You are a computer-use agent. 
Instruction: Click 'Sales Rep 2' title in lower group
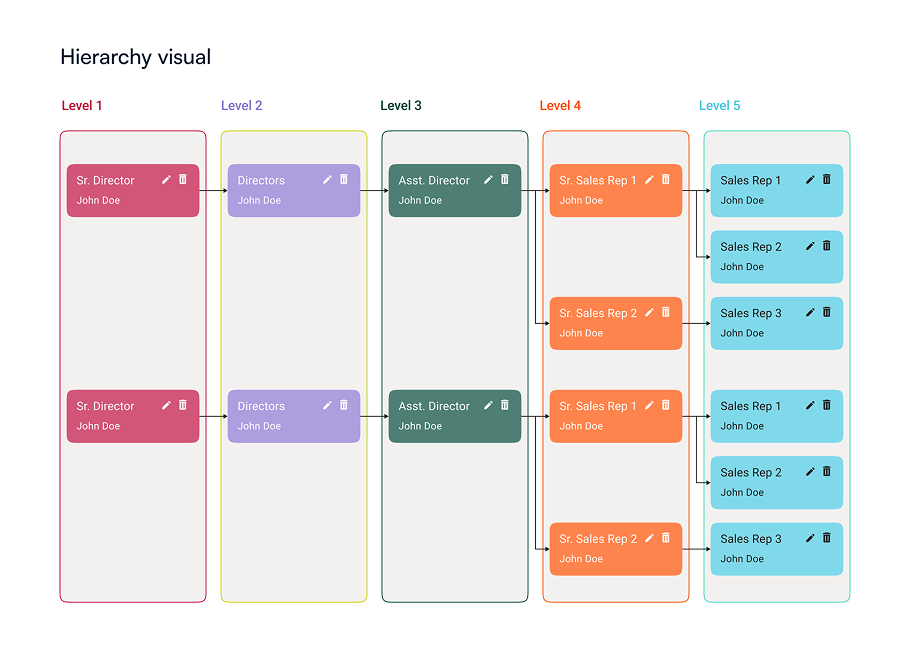(750, 472)
